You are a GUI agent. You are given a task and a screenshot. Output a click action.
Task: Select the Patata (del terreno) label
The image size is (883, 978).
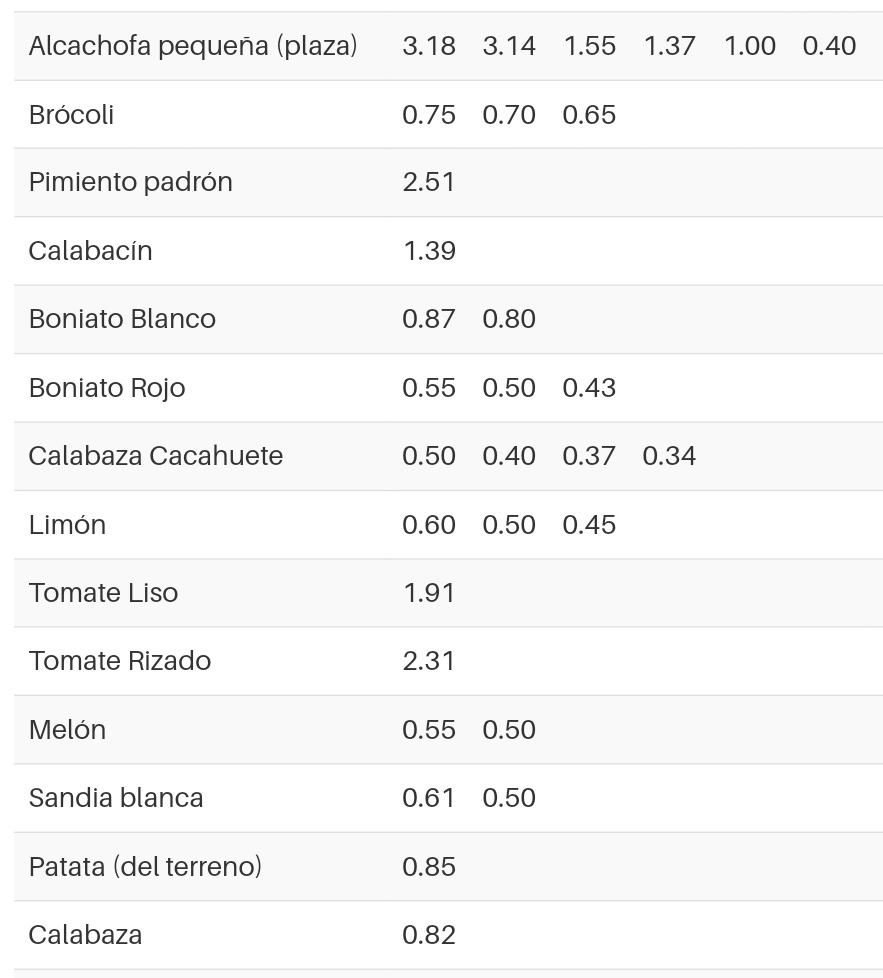[145, 866]
